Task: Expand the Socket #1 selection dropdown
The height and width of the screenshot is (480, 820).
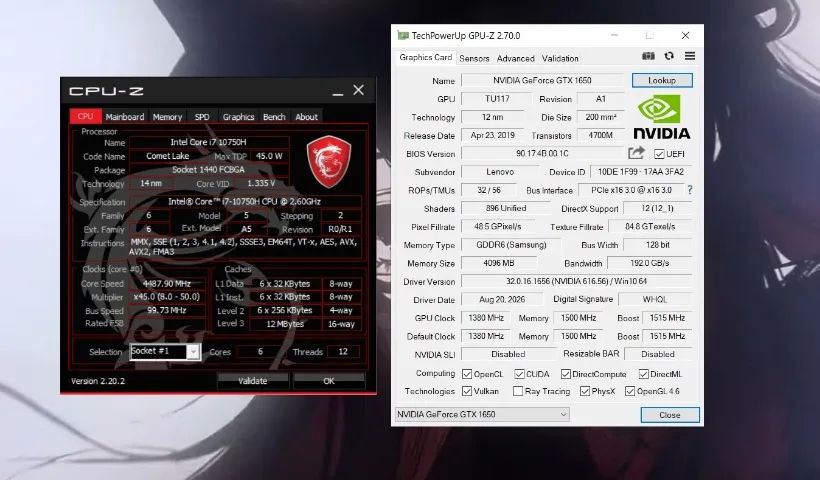Action: pos(193,352)
